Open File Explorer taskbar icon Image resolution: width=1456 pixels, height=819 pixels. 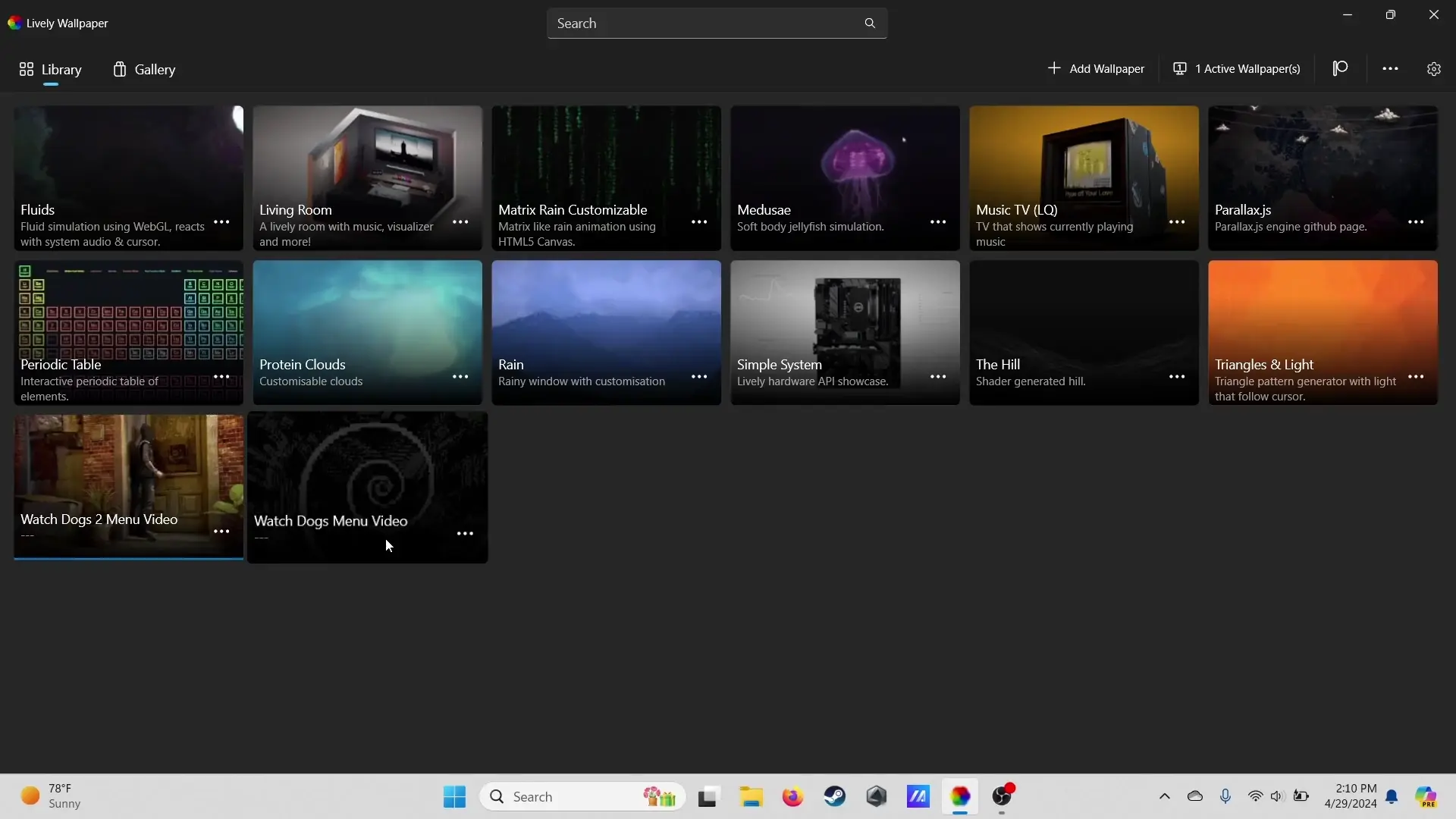(x=751, y=796)
